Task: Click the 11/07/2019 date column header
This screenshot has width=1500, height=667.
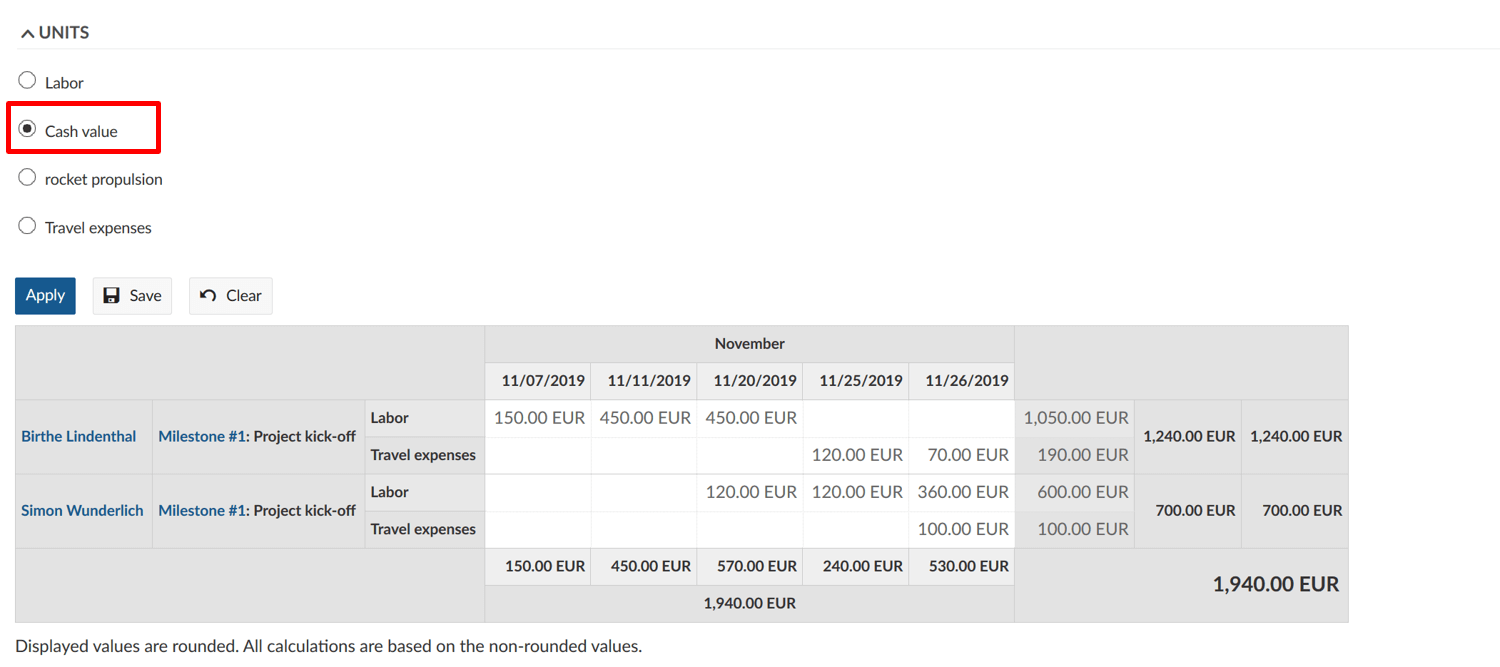Action: click(543, 380)
